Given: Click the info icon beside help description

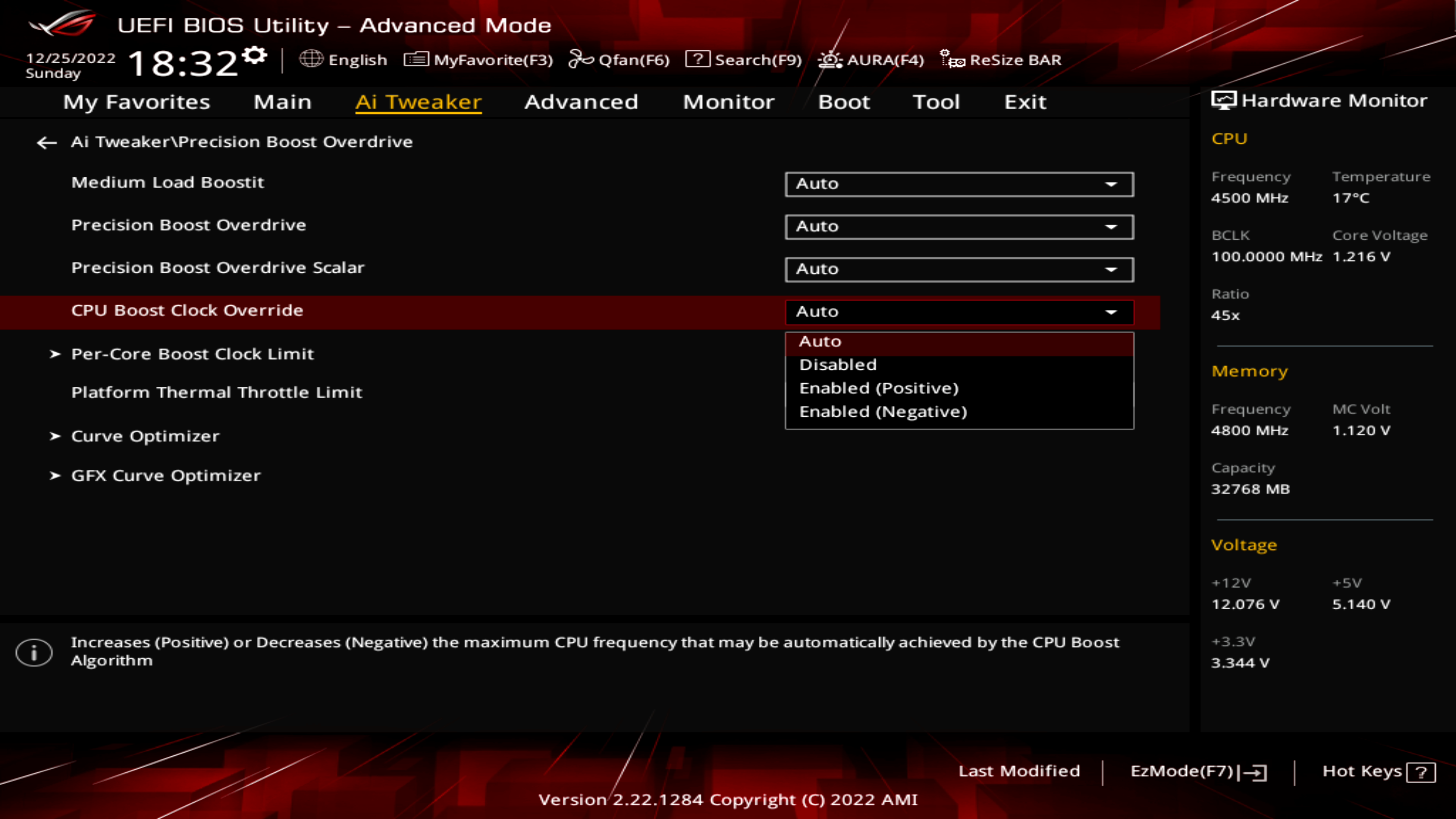Looking at the screenshot, I should tap(34, 653).
